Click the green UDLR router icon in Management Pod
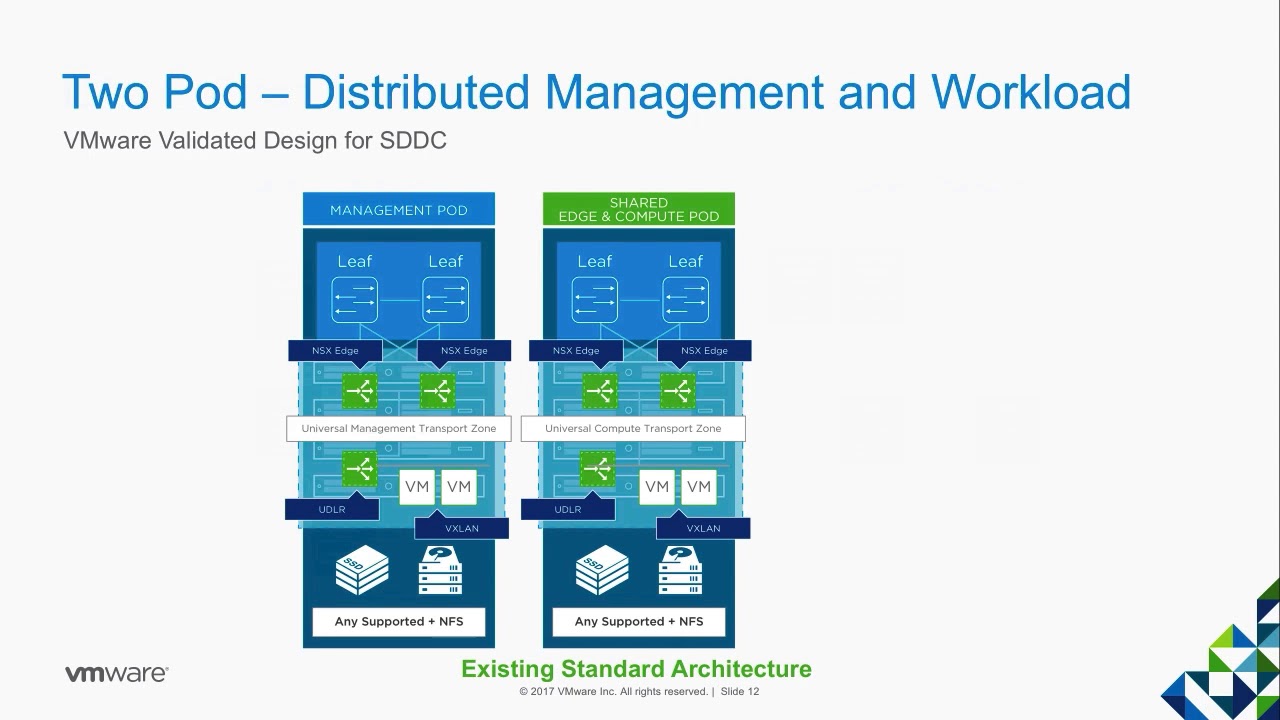 [359, 468]
